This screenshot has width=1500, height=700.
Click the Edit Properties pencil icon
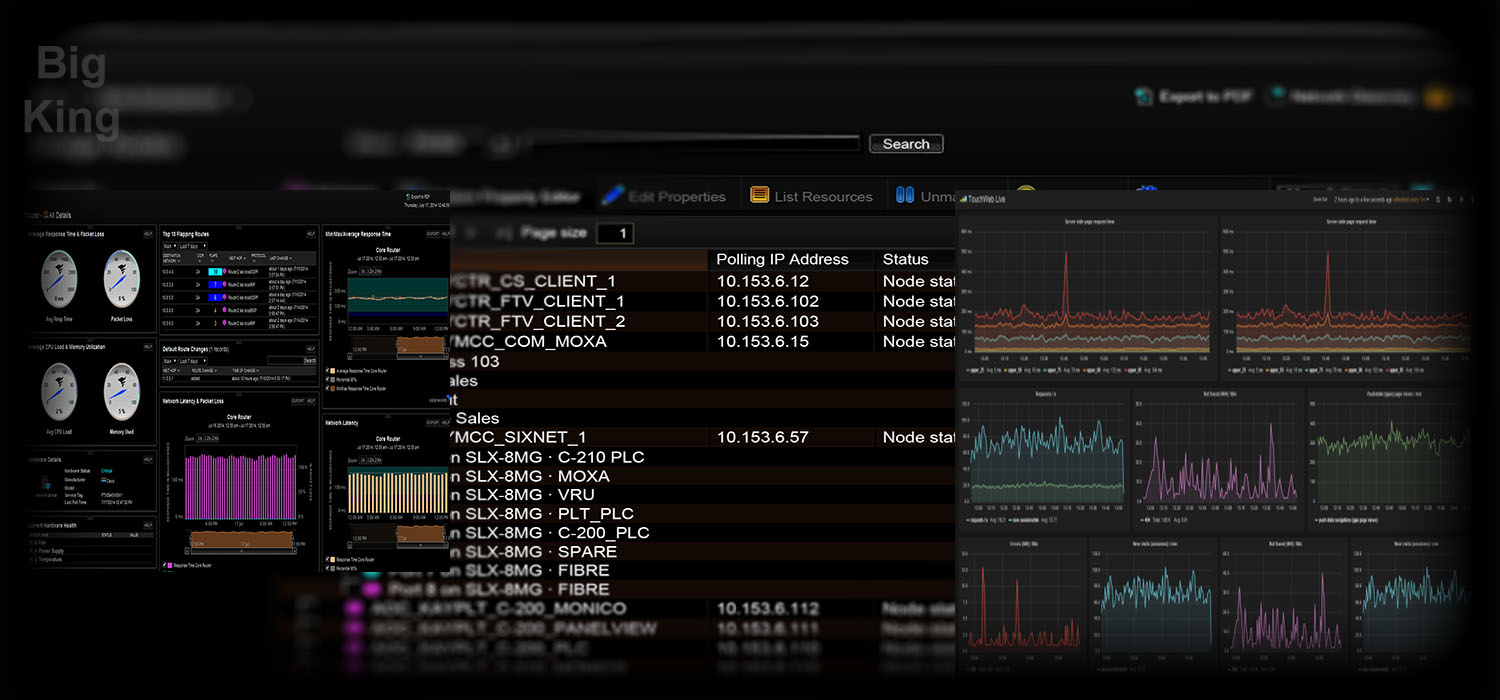click(x=612, y=196)
